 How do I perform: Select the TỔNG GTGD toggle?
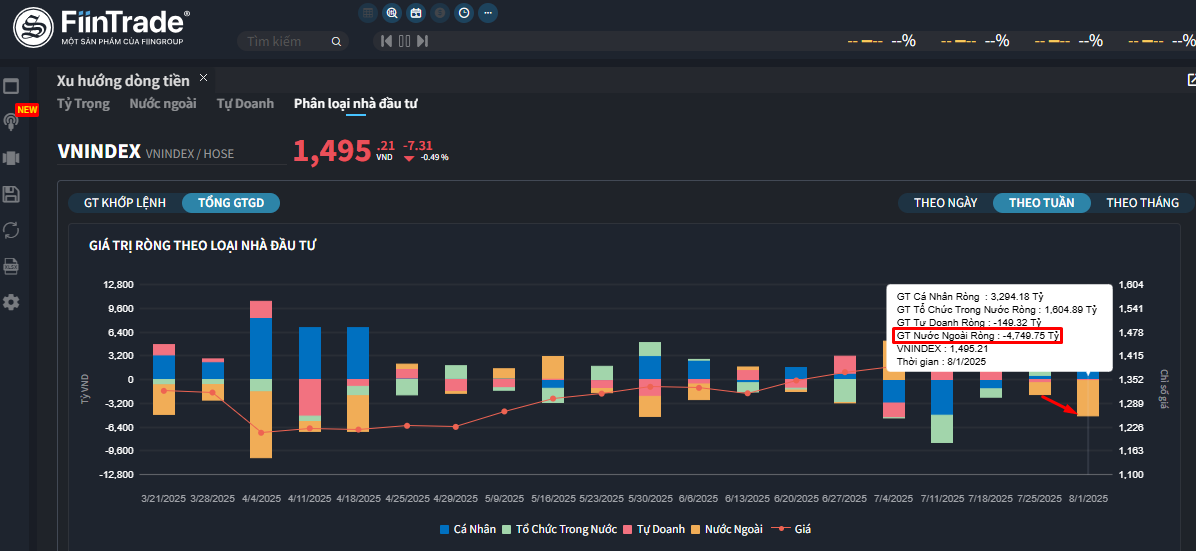[231, 203]
